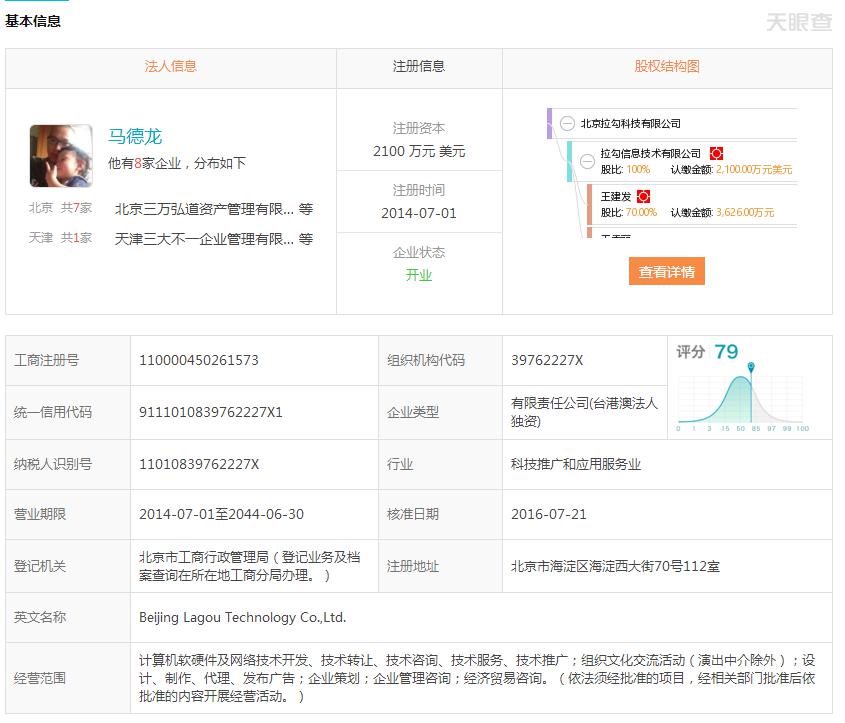This screenshot has height=723, width=845.
Task: Open 查看详情 equity details button
Action: (x=667, y=271)
